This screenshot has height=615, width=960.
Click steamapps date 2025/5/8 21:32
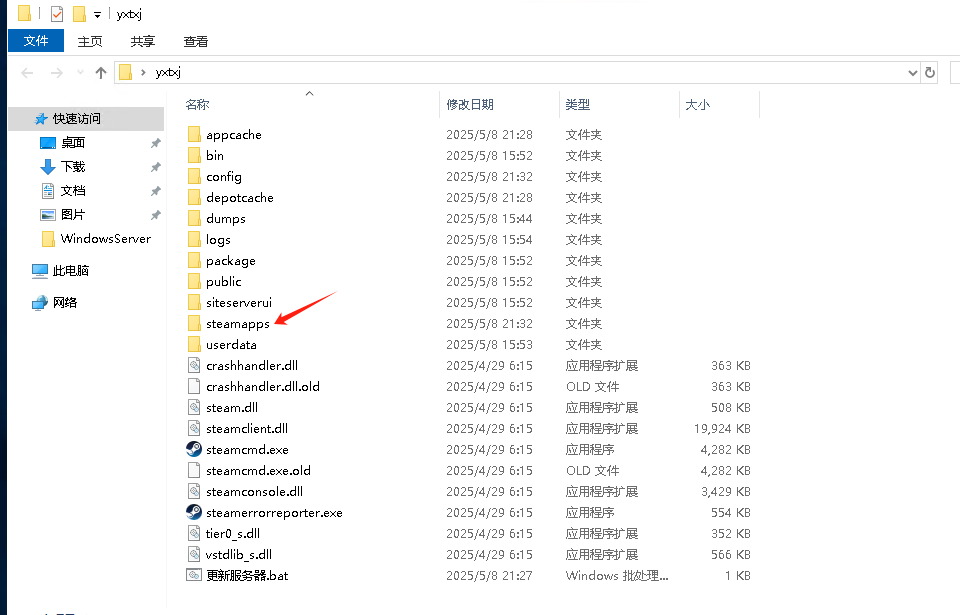(489, 323)
